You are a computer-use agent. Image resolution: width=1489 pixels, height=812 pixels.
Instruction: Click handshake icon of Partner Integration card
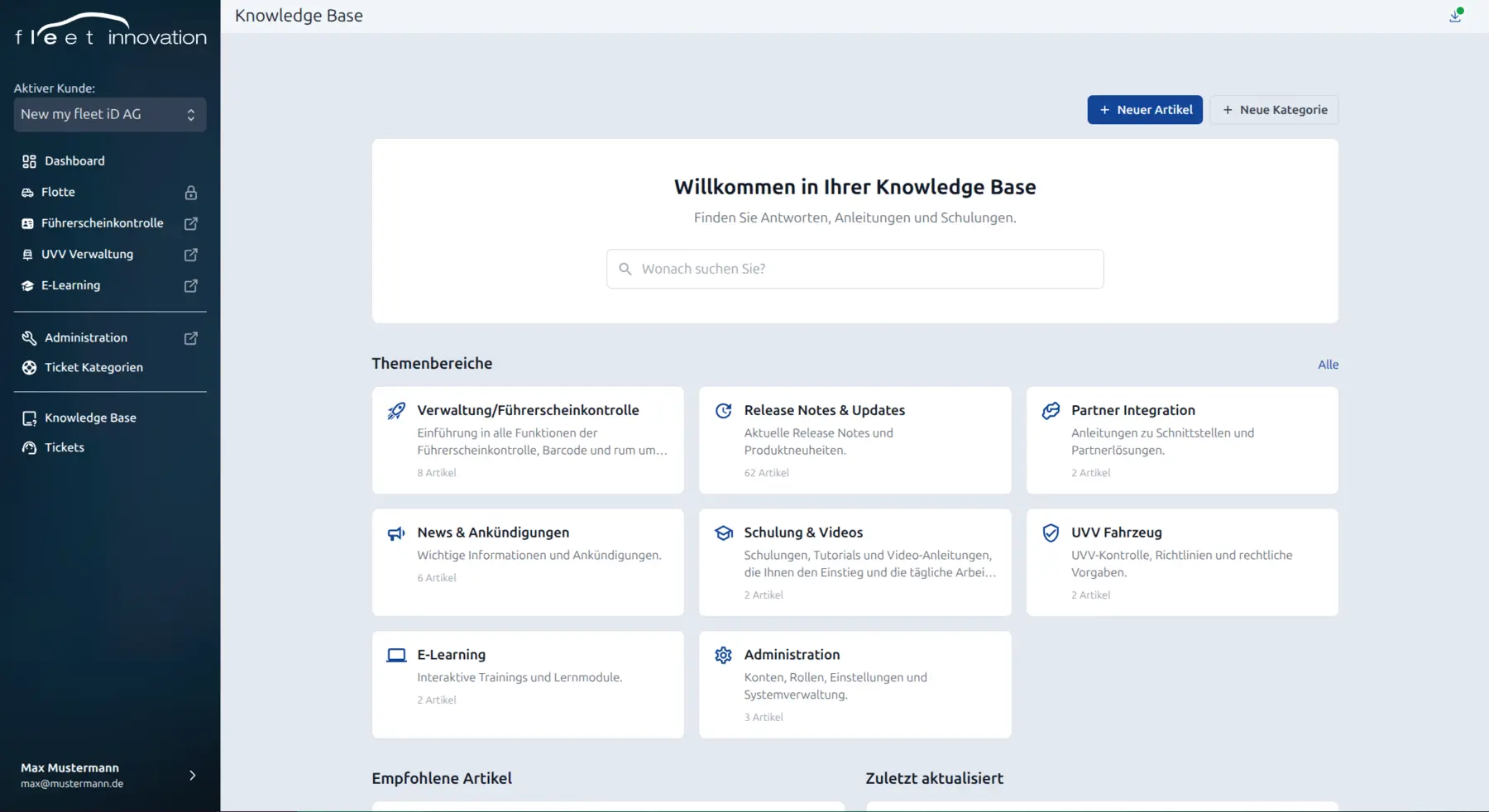pos(1051,411)
